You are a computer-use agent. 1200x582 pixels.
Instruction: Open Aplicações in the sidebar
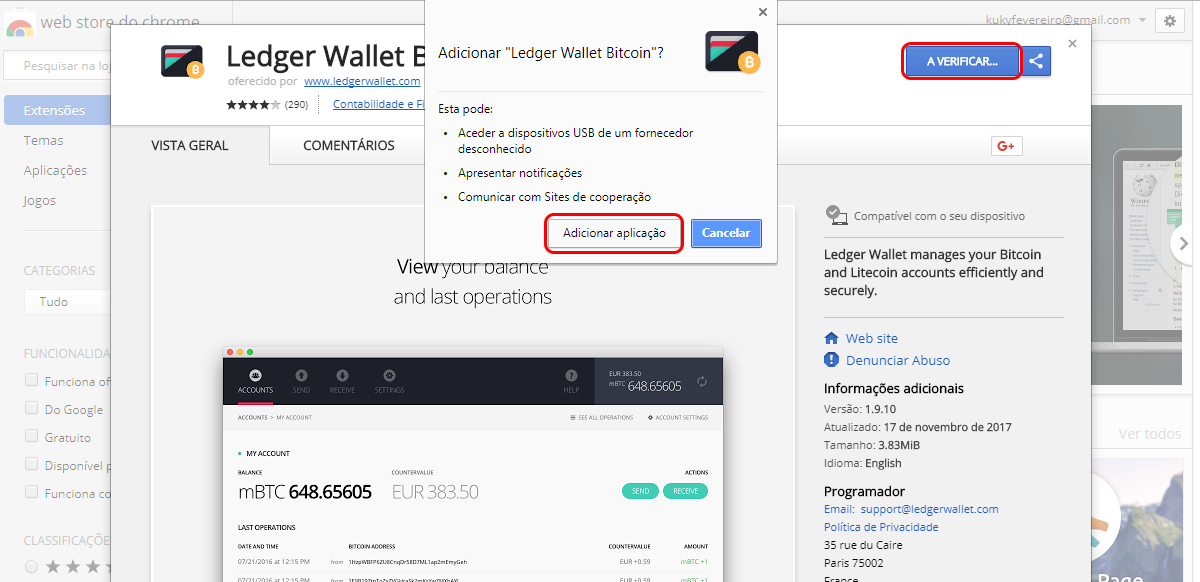[55, 170]
